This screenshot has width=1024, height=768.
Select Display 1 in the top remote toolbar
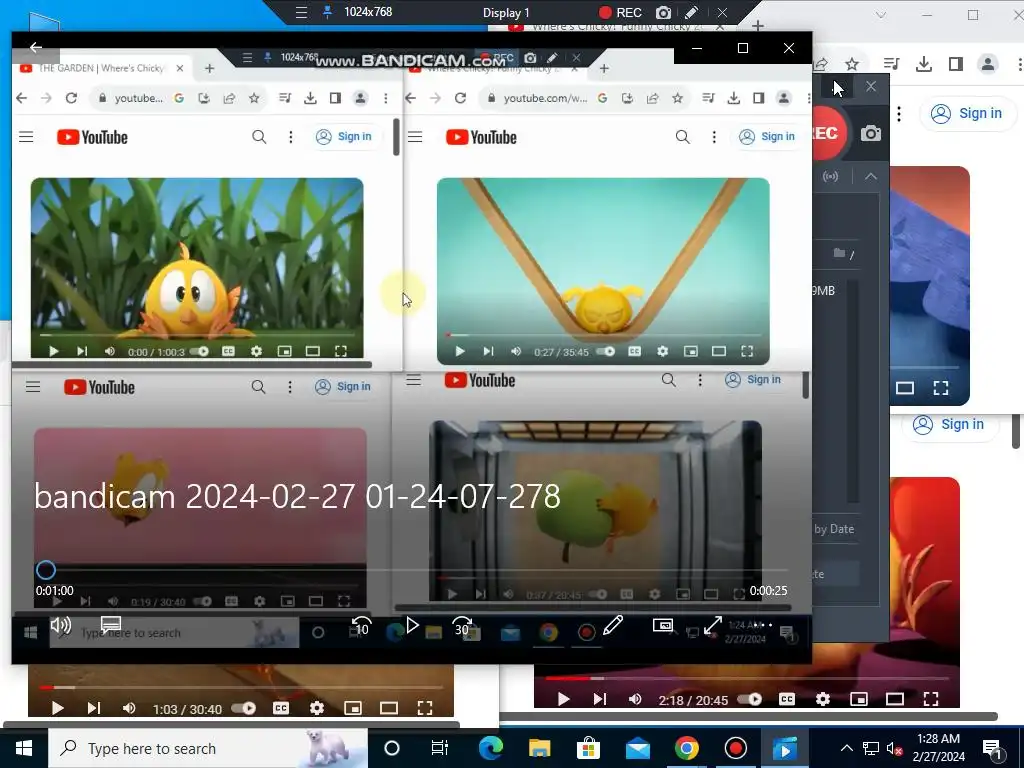pos(506,12)
